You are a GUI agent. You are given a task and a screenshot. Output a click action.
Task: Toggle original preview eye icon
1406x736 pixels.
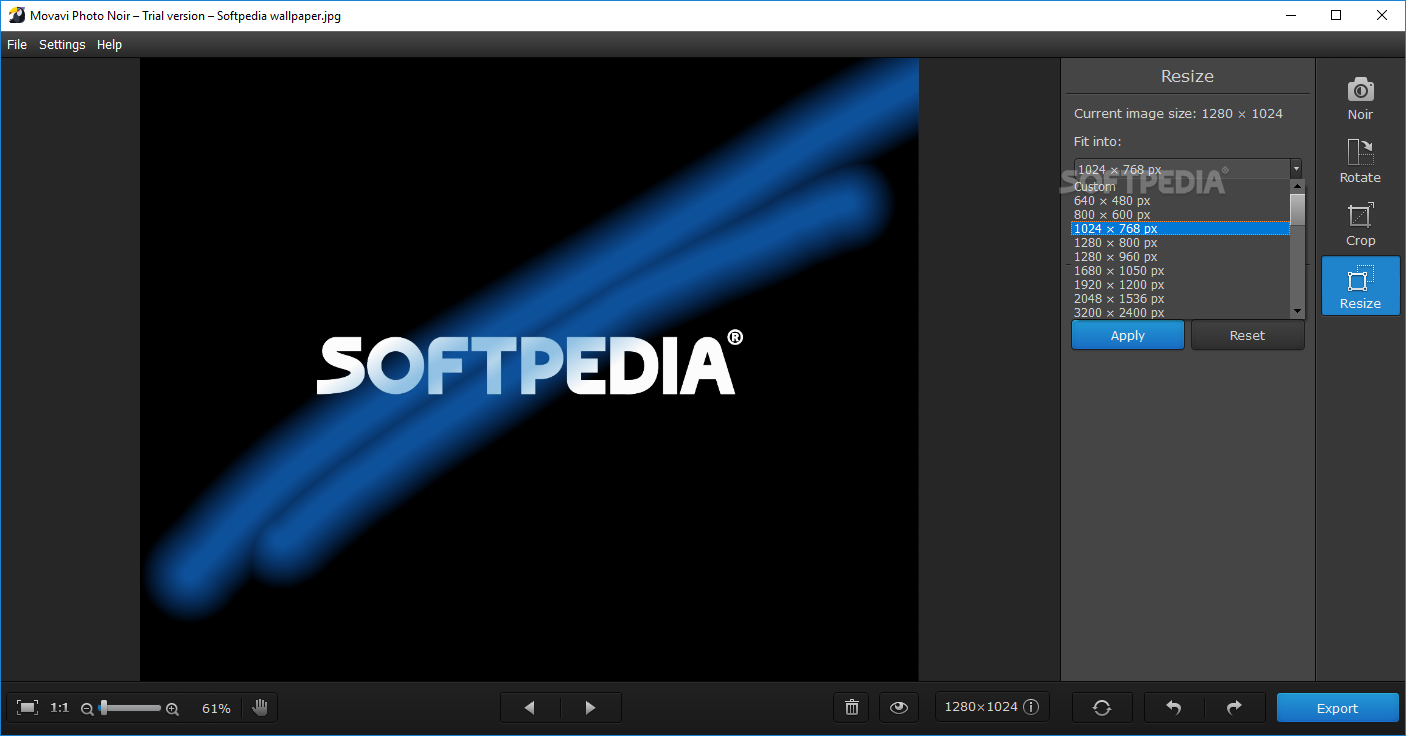click(x=899, y=708)
